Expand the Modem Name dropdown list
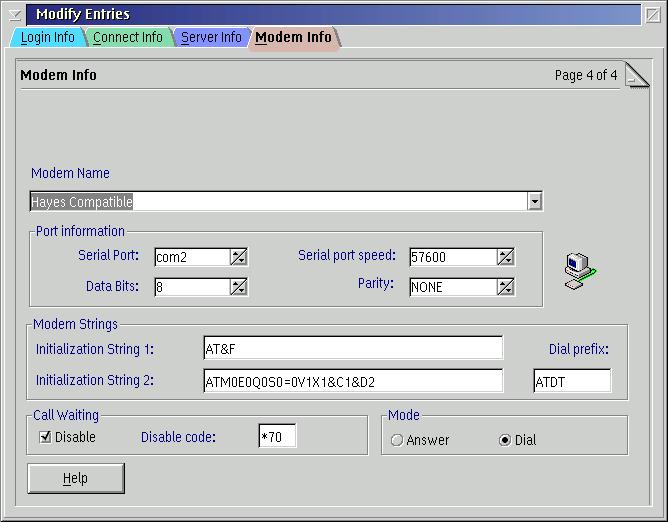The width and height of the screenshot is (668, 522). 534,201
